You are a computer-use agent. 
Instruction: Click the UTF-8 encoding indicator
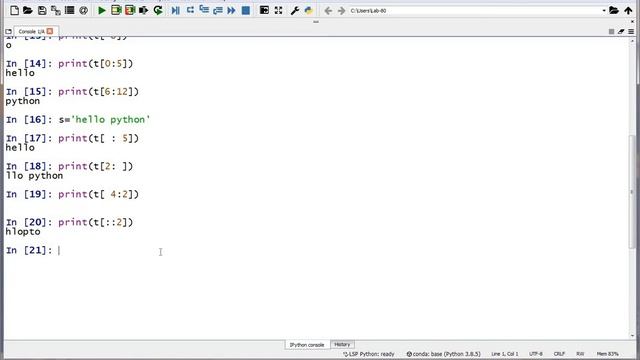(x=536, y=354)
